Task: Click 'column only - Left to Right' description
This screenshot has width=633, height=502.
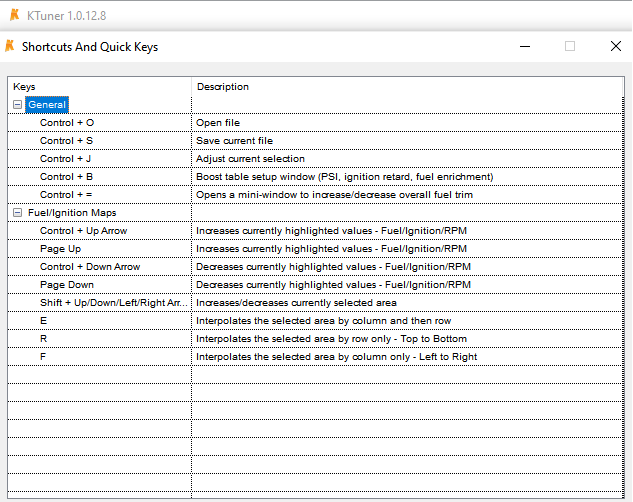Action: (337, 357)
